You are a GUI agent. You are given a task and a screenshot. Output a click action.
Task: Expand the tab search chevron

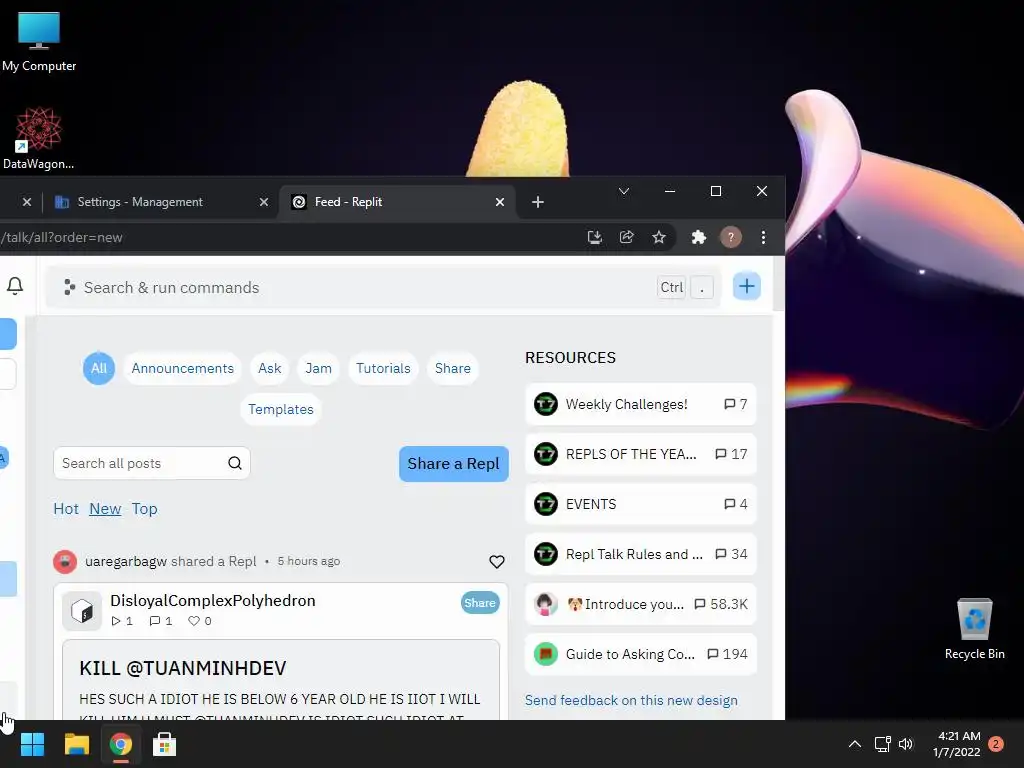[x=624, y=191]
